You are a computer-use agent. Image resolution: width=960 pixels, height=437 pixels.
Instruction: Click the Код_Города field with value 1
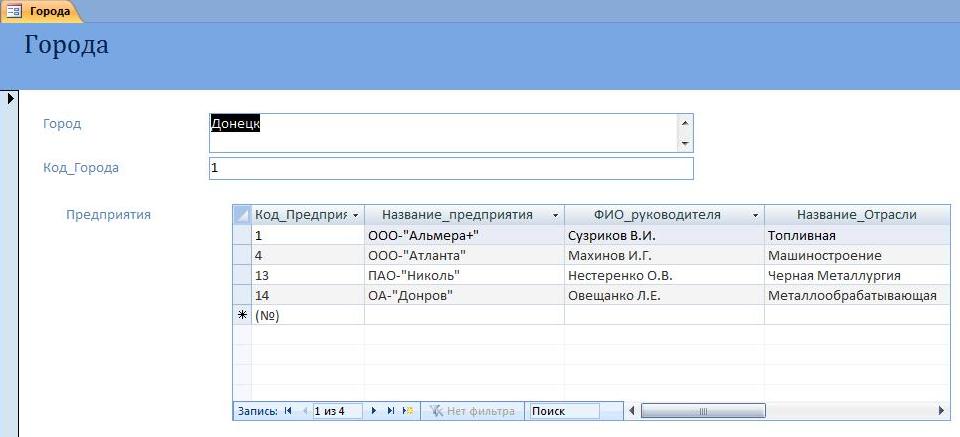[x=451, y=168]
